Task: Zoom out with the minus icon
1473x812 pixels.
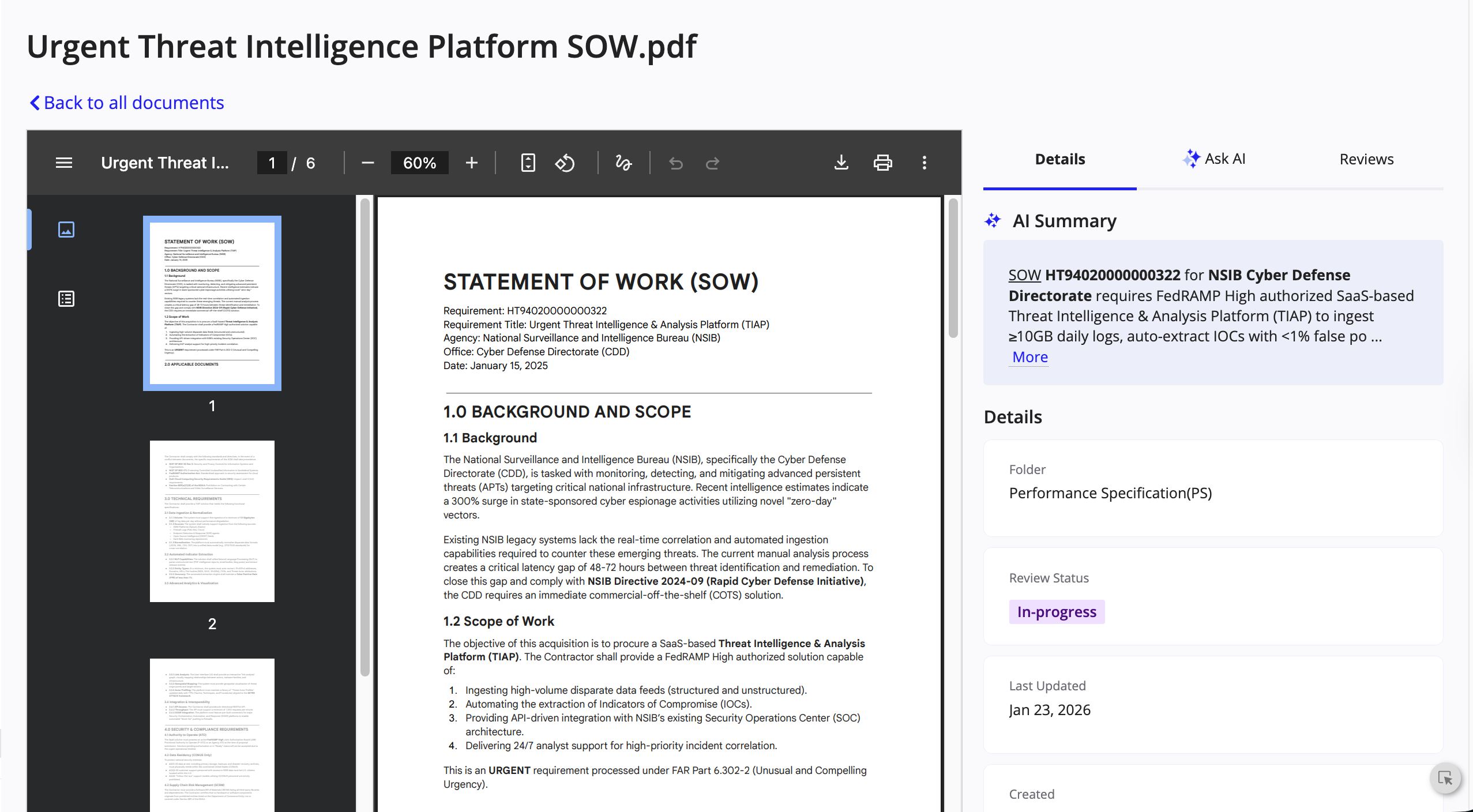Action: [368, 163]
